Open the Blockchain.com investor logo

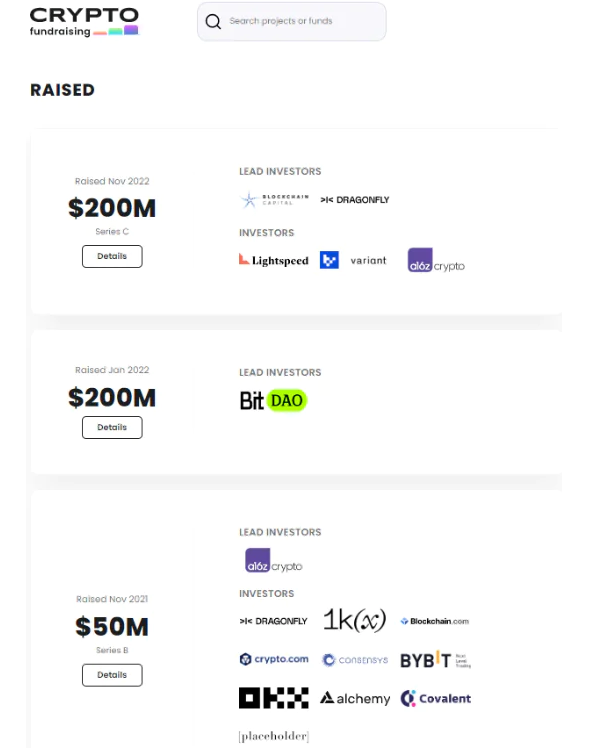[435, 621]
